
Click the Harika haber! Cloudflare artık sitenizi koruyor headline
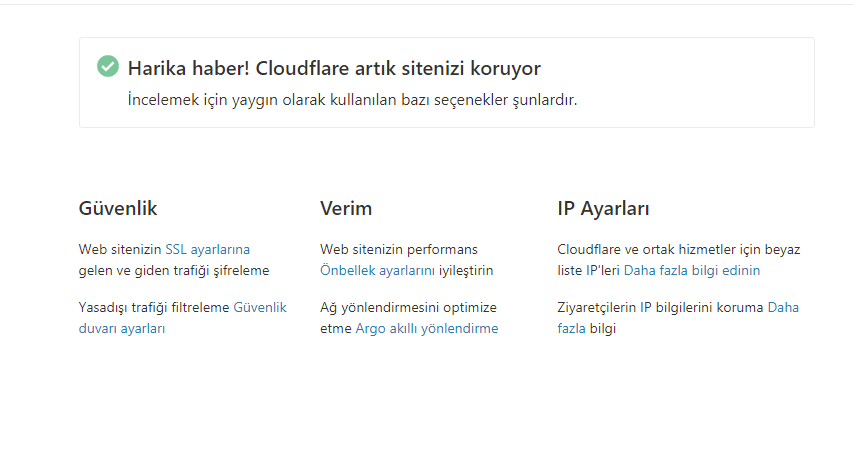tap(334, 69)
